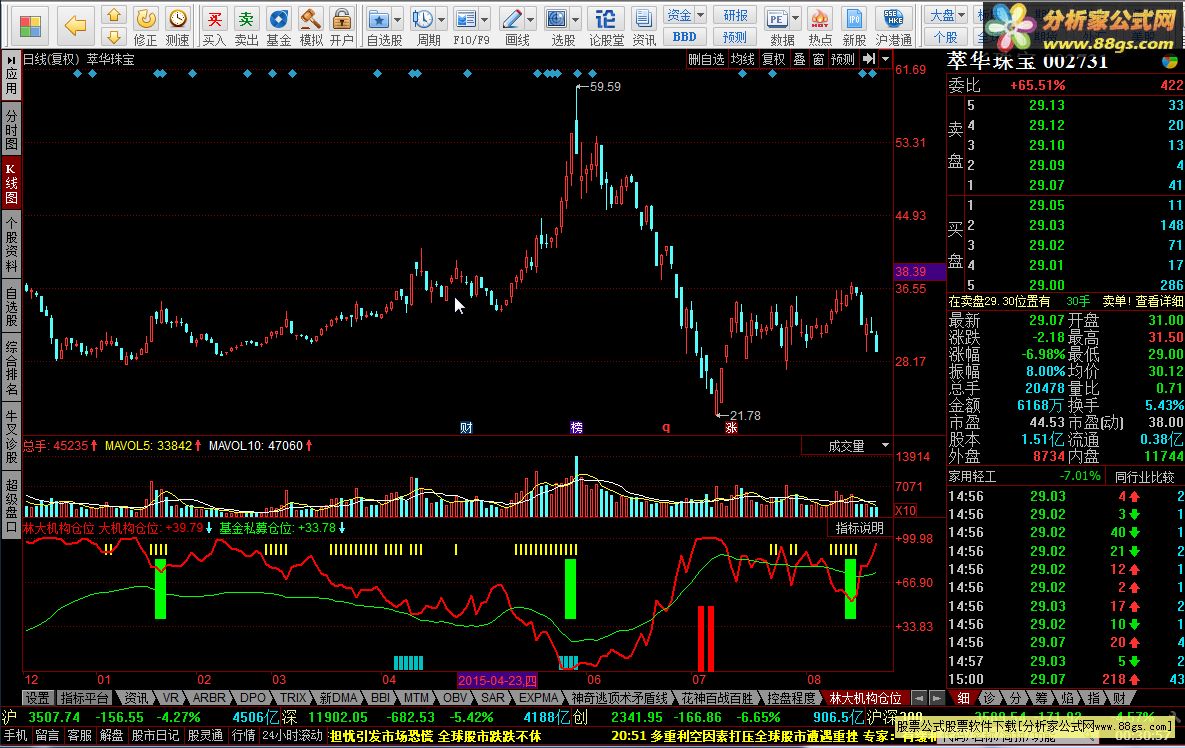
Task: Click the 研报 research report button
Action: click(735, 15)
